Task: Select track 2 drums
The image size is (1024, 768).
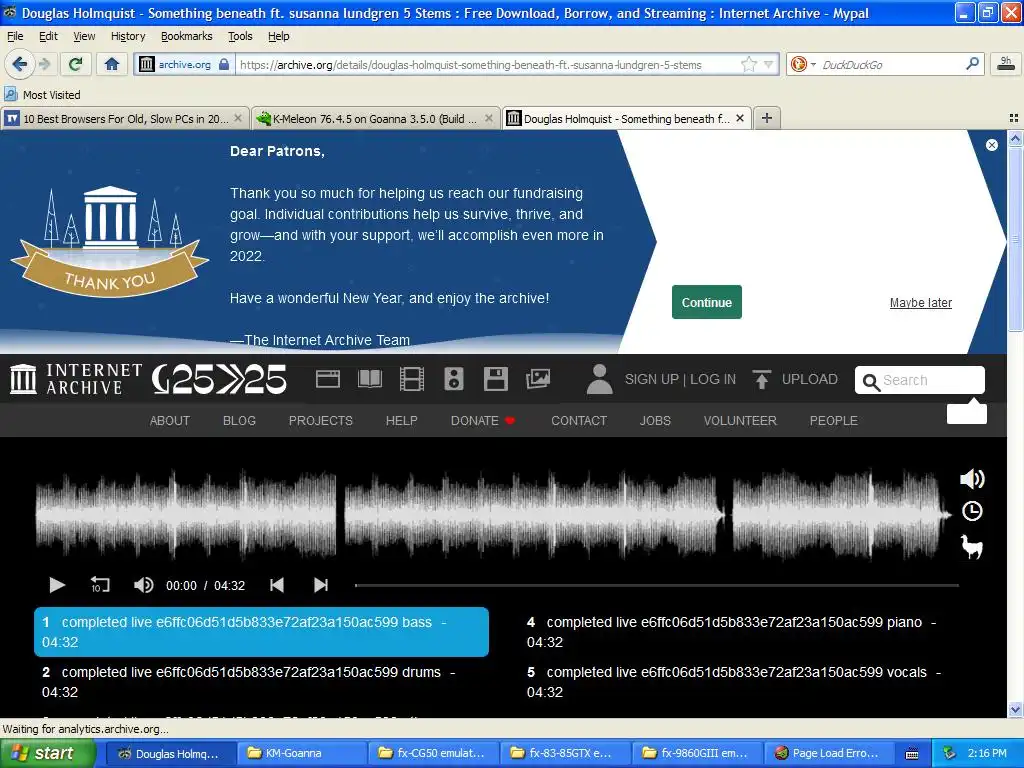Action: (x=261, y=682)
